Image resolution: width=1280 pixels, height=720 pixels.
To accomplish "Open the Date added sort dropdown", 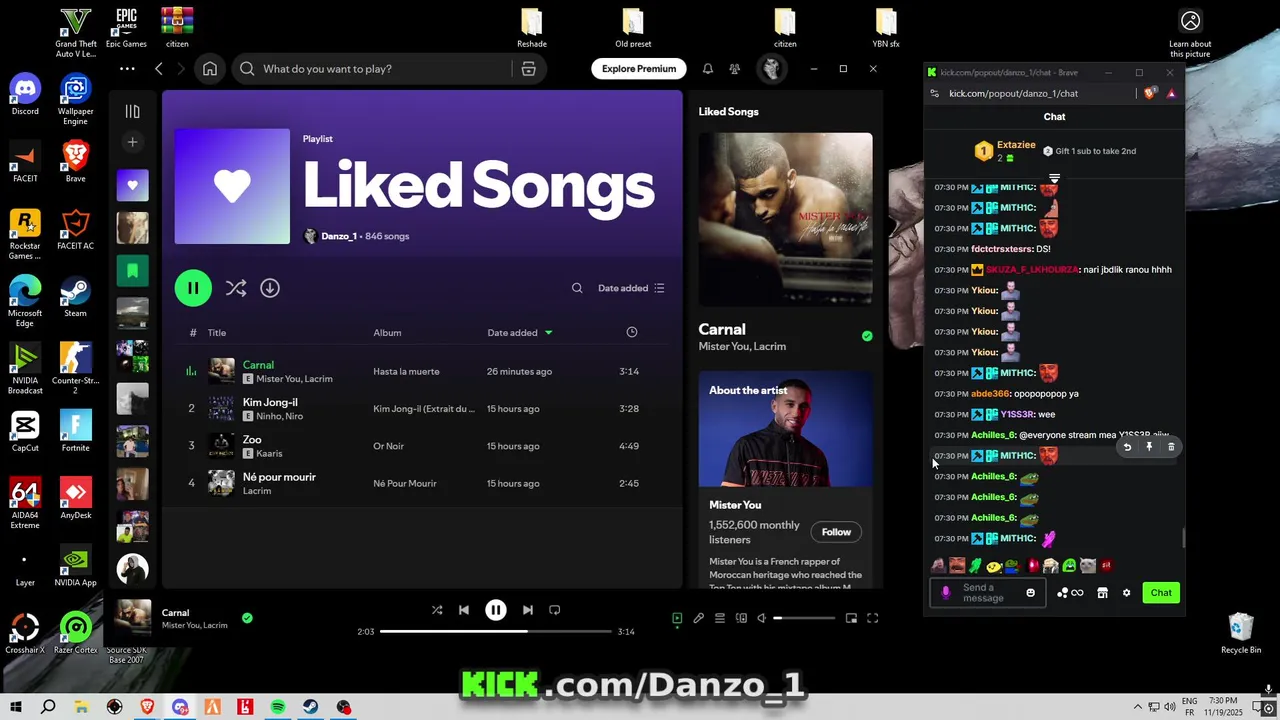I will pyautogui.click(x=631, y=288).
